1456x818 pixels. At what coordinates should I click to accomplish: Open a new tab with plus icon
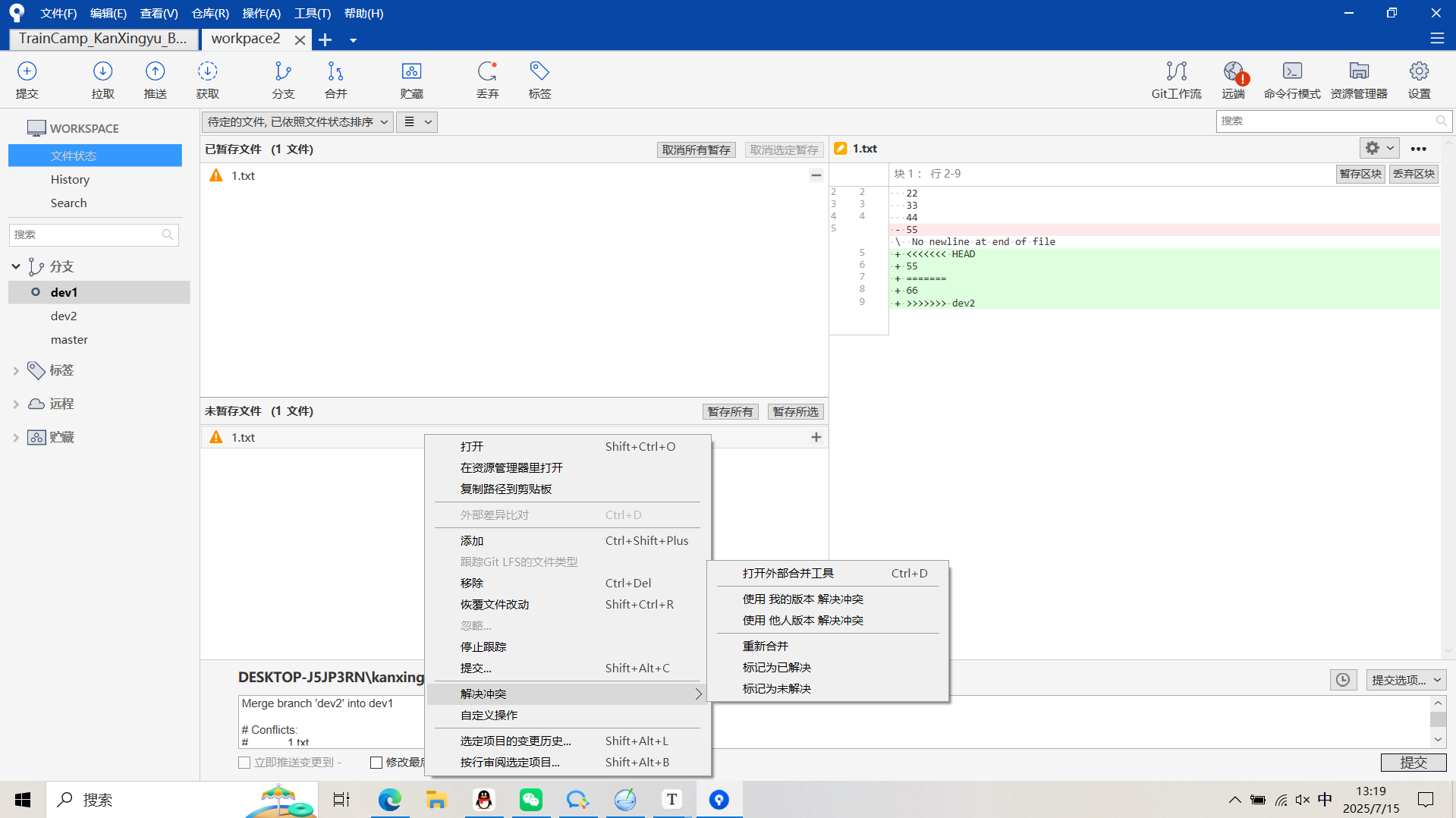click(x=325, y=39)
